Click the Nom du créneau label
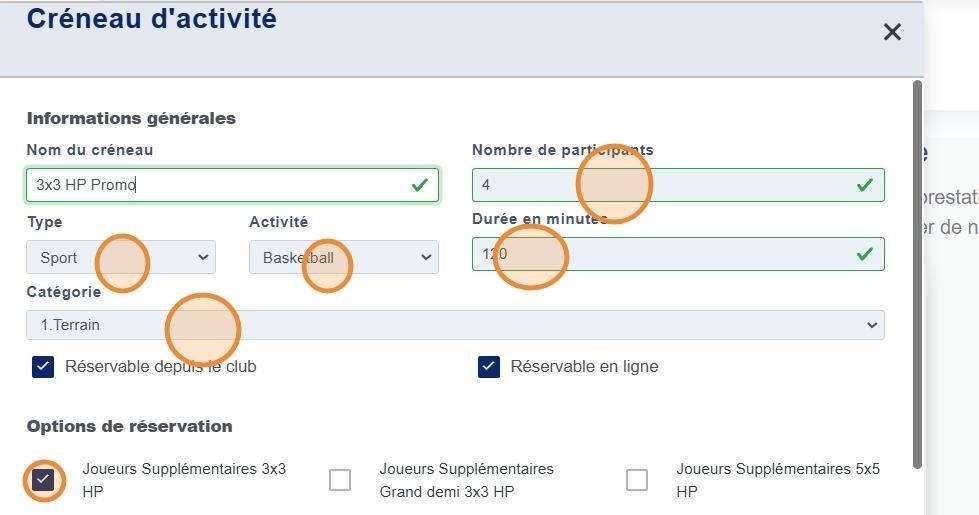The height and width of the screenshot is (515, 979). point(90,150)
